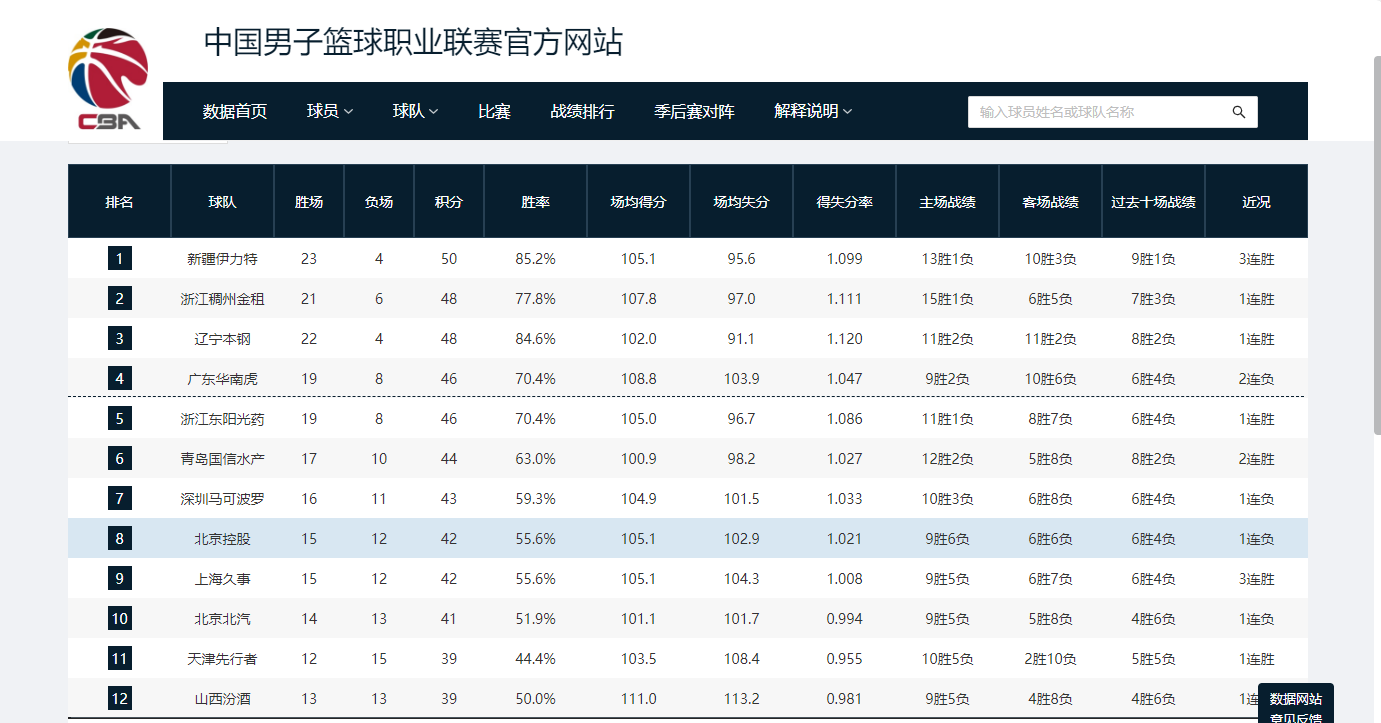
Task: Click the 85.2% win rate cell
Action: click(x=535, y=259)
